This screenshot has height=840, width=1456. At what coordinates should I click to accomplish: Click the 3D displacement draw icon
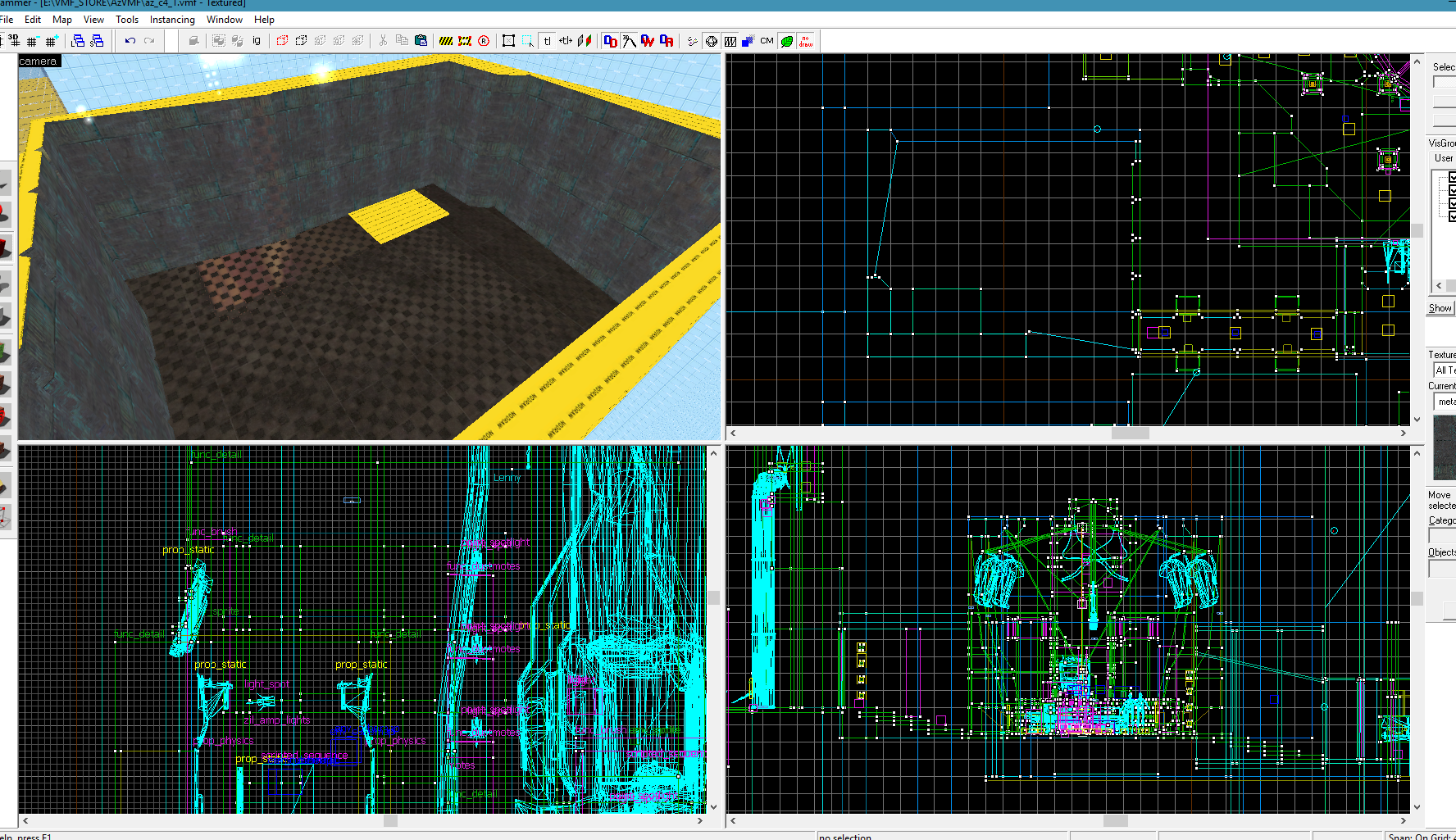click(x=629, y=41)
